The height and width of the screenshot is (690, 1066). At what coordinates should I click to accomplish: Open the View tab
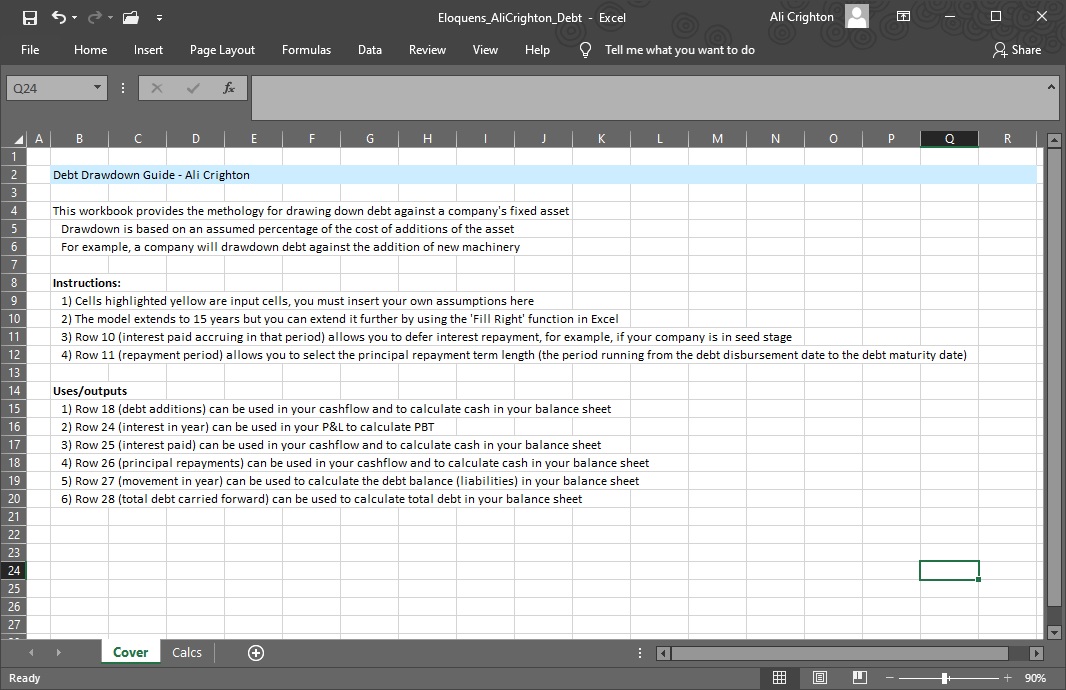coord(485,50)
